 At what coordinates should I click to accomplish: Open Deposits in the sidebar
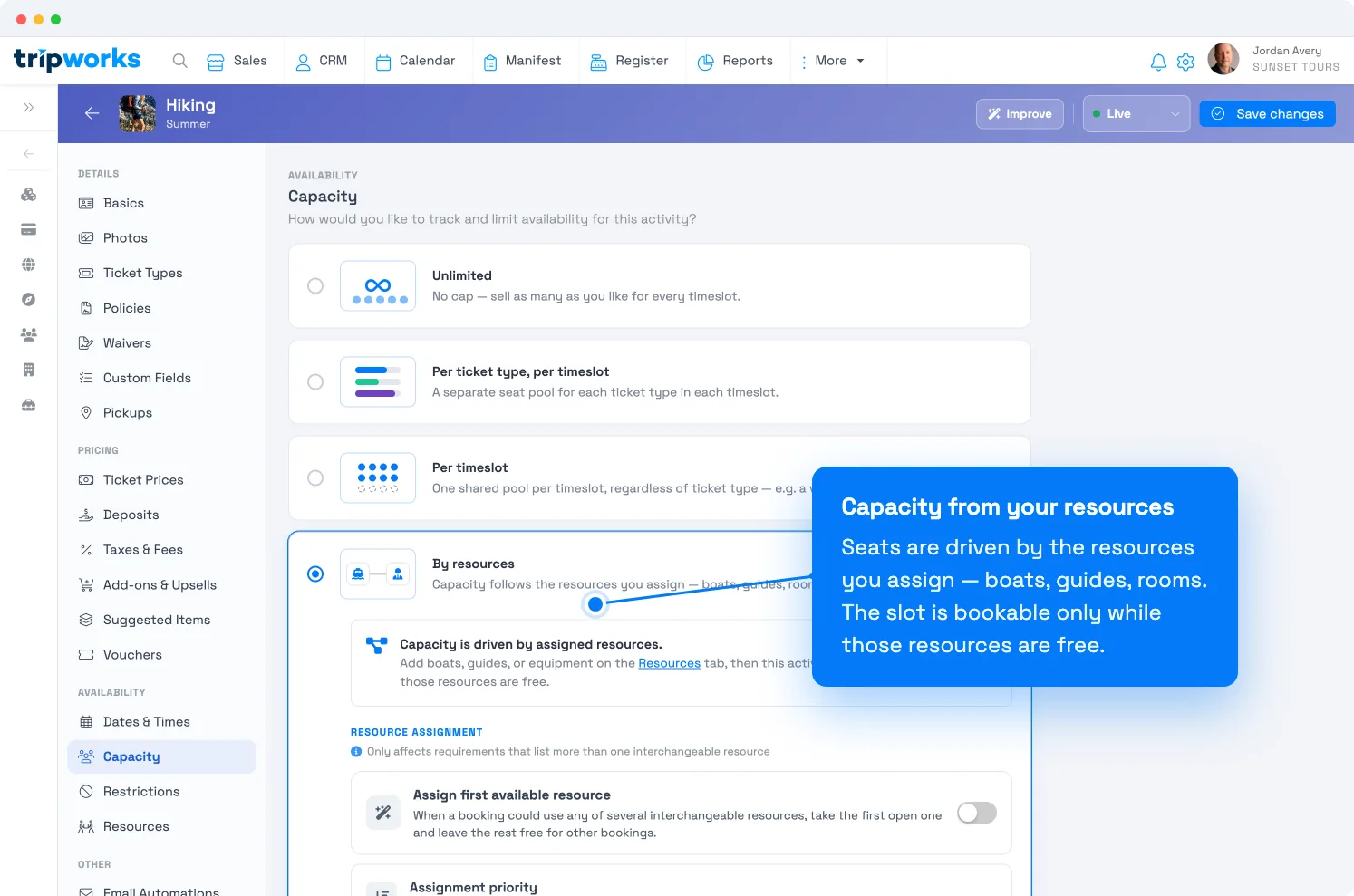point(161,515)
